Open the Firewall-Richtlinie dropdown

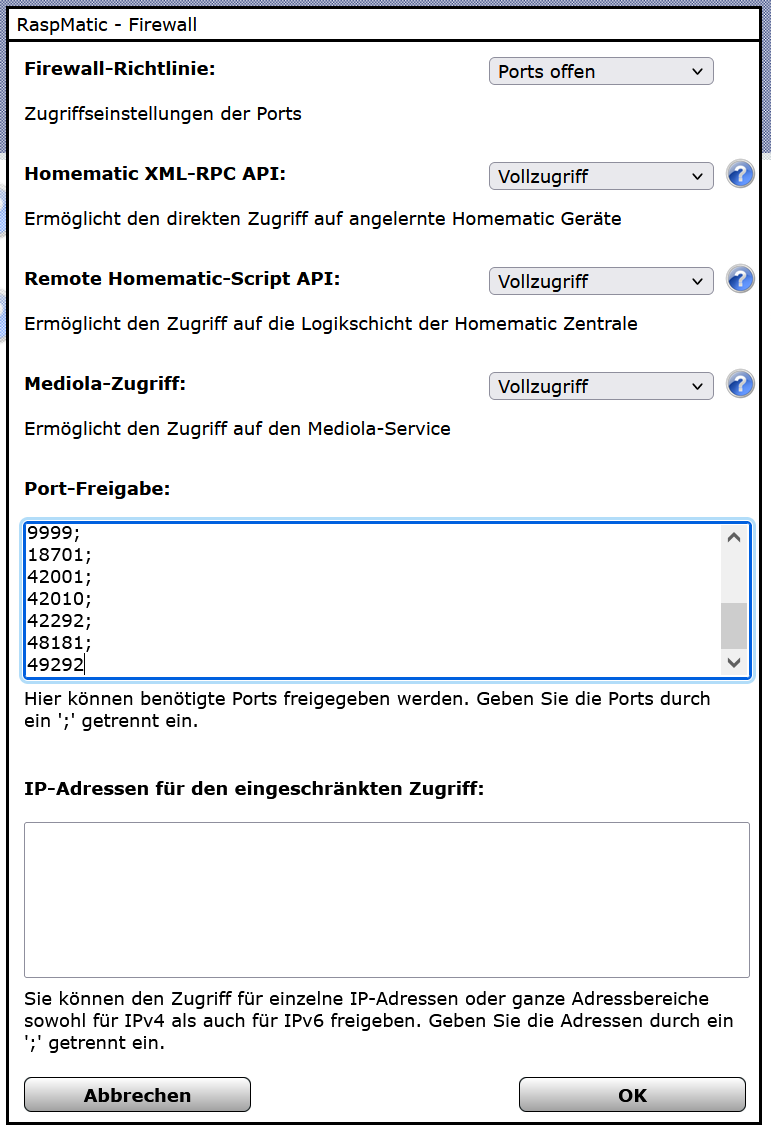click(x=600, y=72)
